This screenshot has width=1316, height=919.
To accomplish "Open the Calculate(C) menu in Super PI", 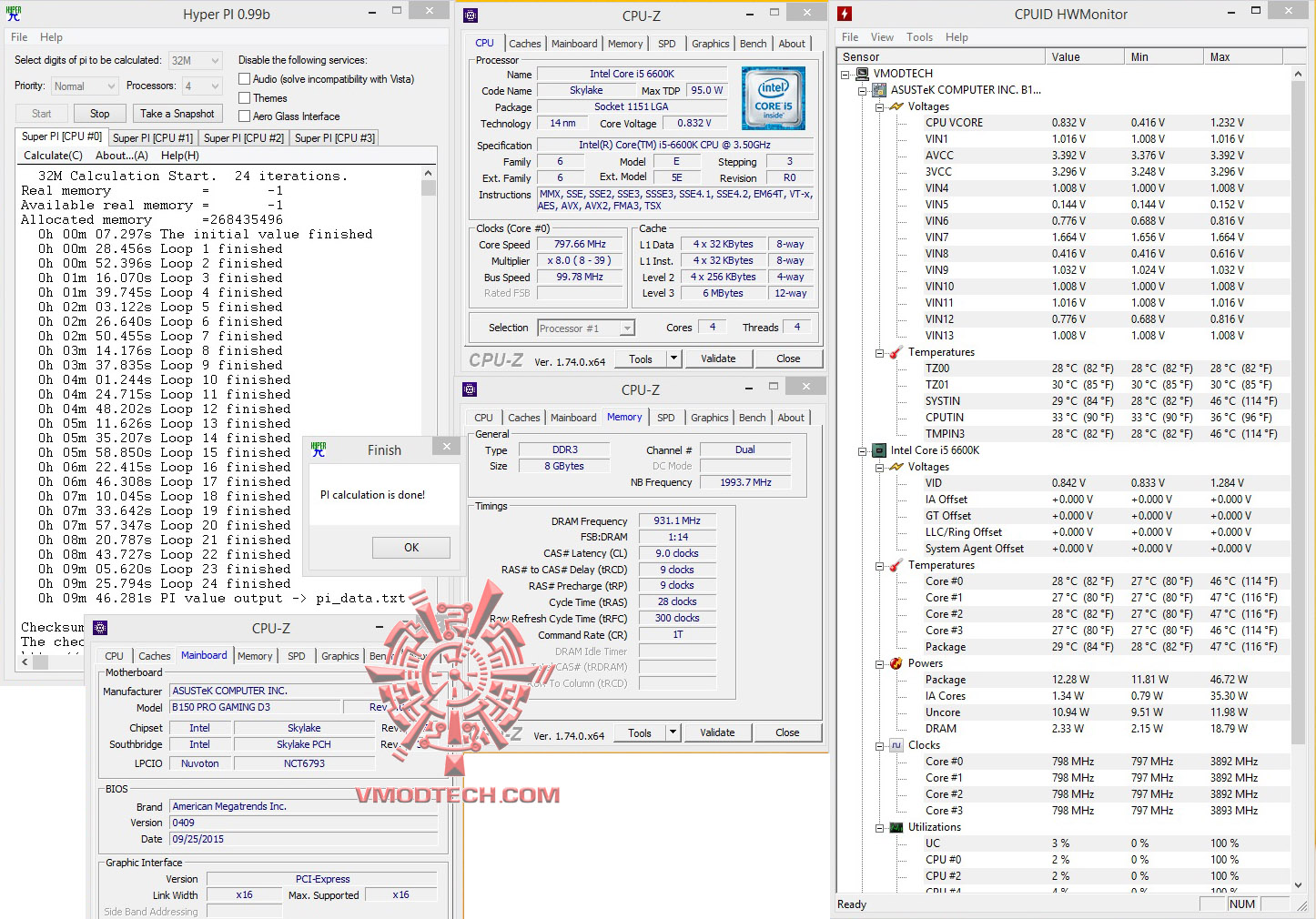I will coord(53,156).
